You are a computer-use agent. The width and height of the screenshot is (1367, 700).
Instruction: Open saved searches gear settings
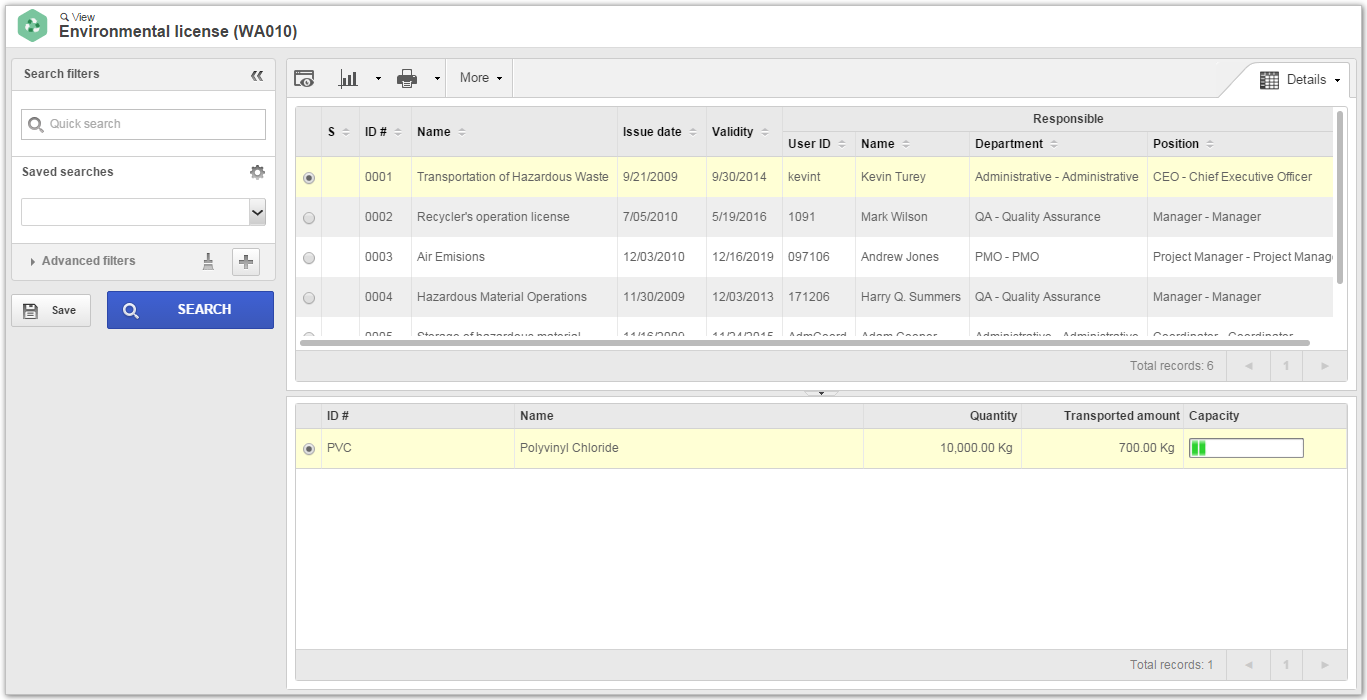click(x=257, y=172)
